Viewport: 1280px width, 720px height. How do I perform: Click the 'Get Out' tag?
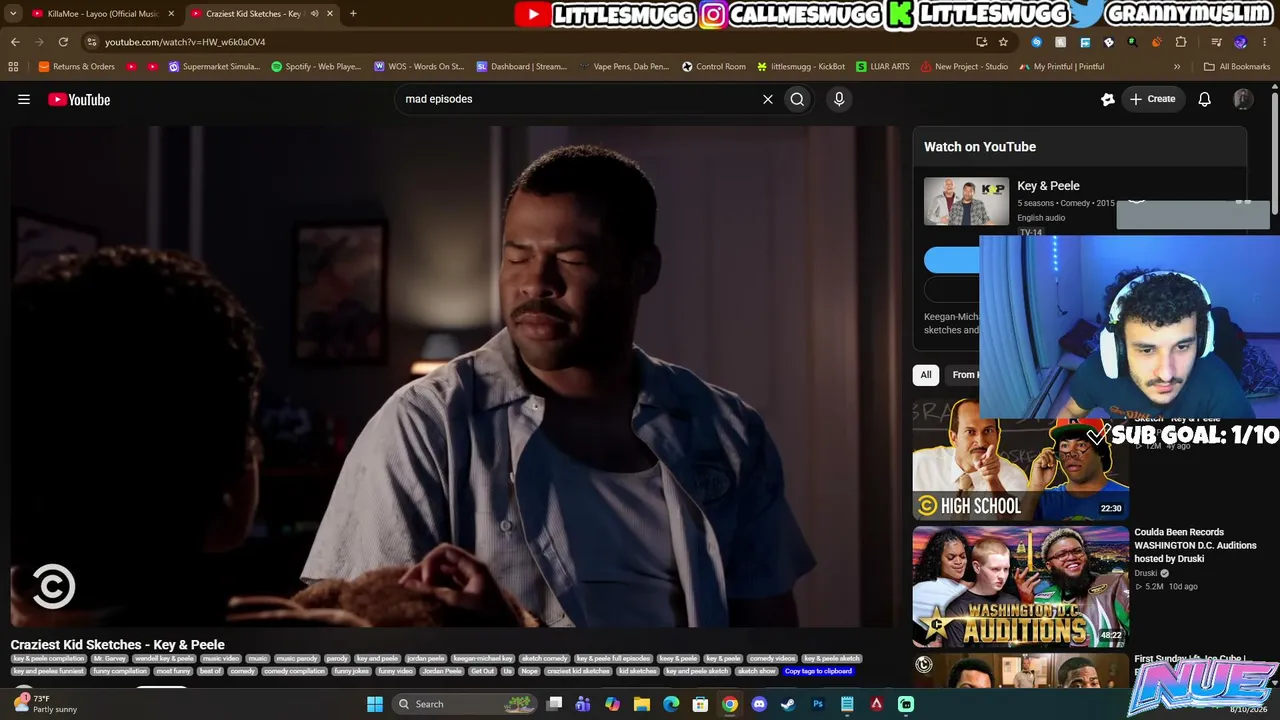[483, 671]
